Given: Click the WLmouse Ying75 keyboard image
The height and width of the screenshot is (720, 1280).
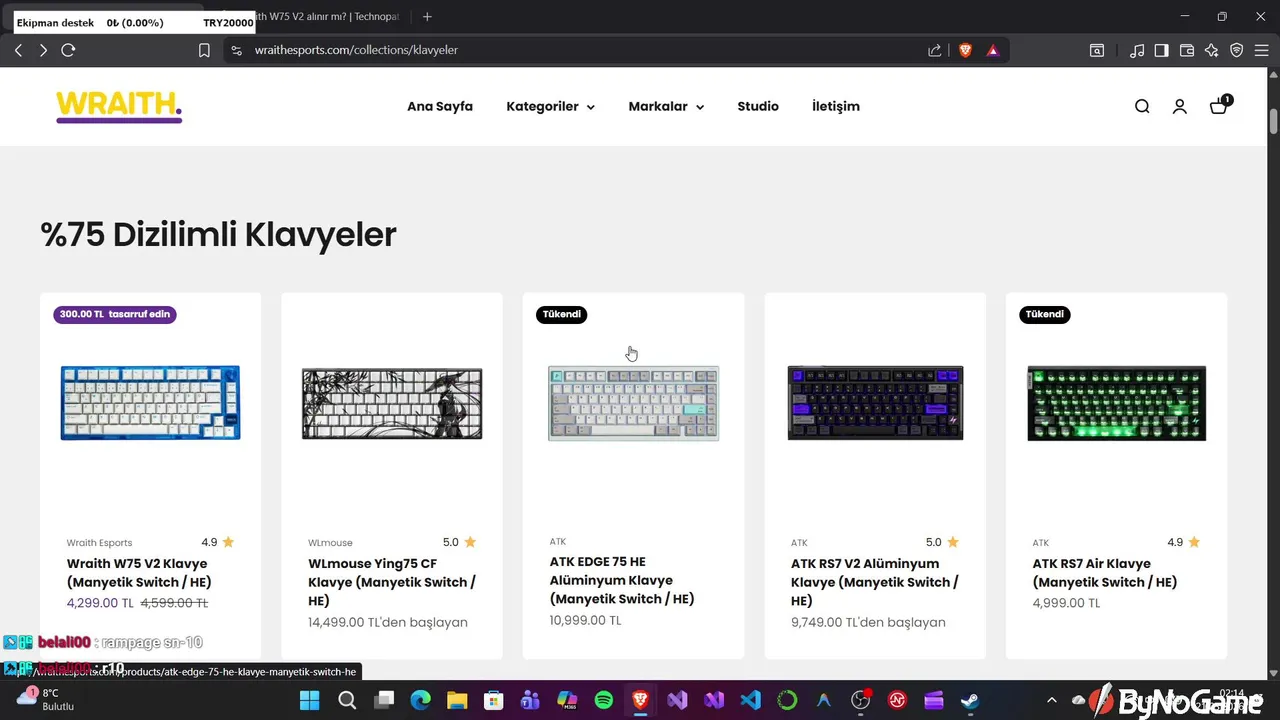Looking at the screenshot, I should click(x=392, y=403).
